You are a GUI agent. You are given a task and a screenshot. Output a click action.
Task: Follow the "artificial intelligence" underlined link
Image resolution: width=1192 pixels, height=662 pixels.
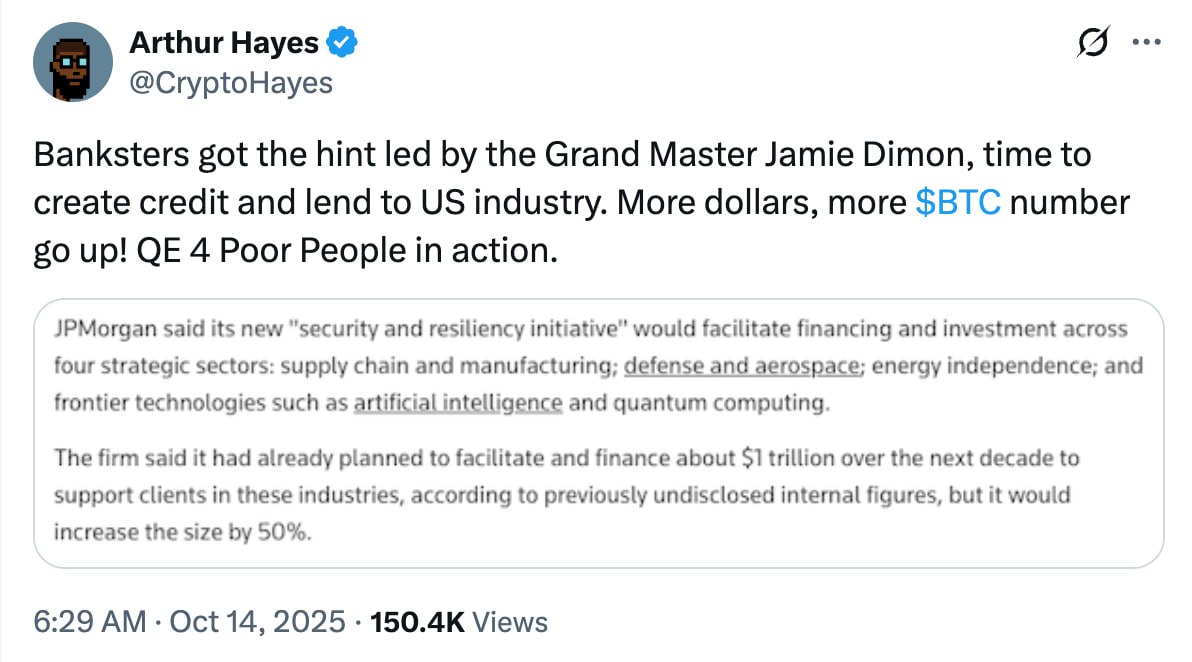(x=458, y=403)
